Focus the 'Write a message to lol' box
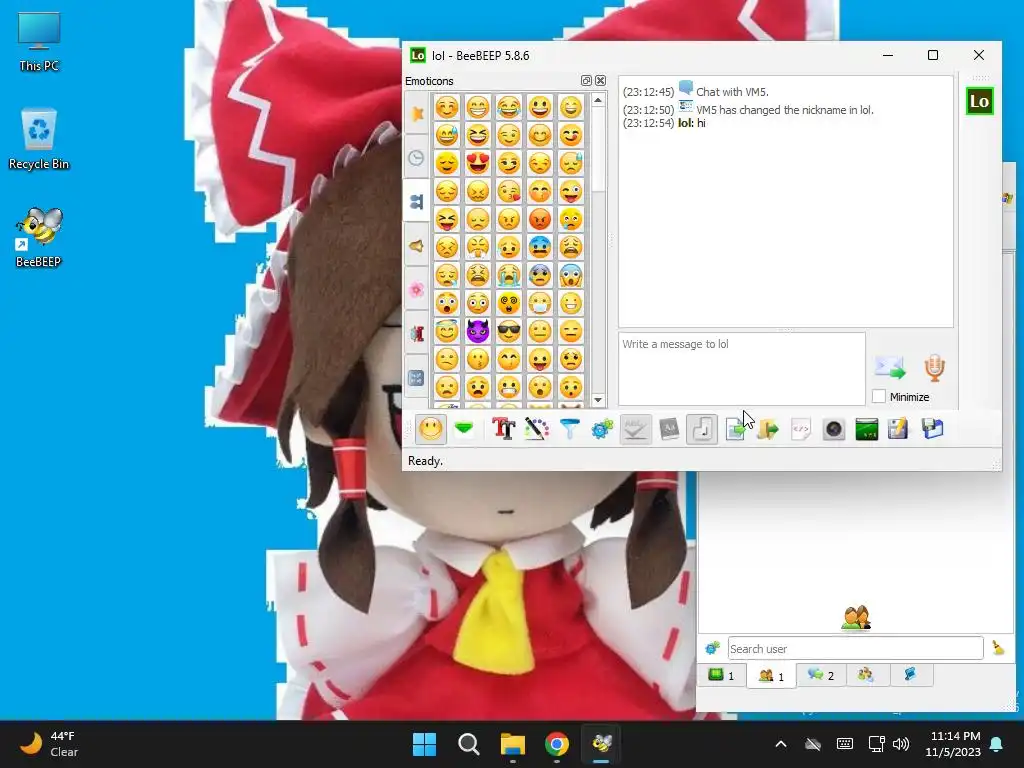 (742, 369)
